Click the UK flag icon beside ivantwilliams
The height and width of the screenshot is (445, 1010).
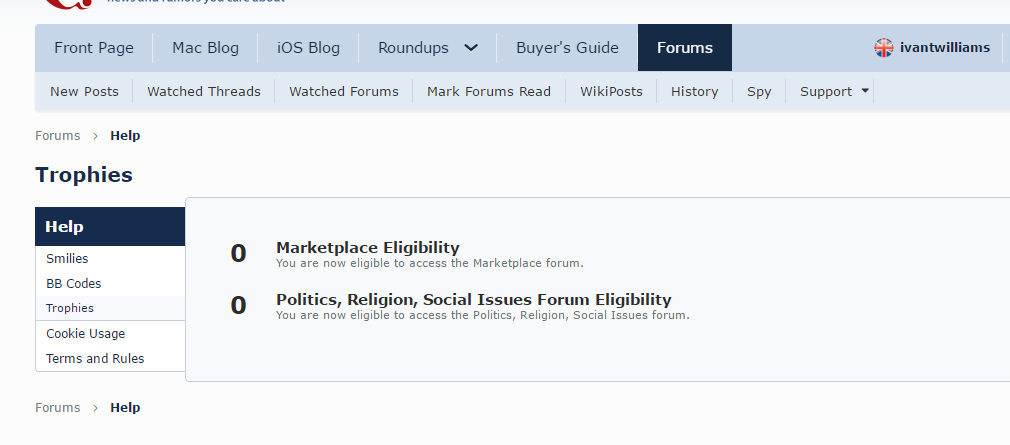pos(884,47)
